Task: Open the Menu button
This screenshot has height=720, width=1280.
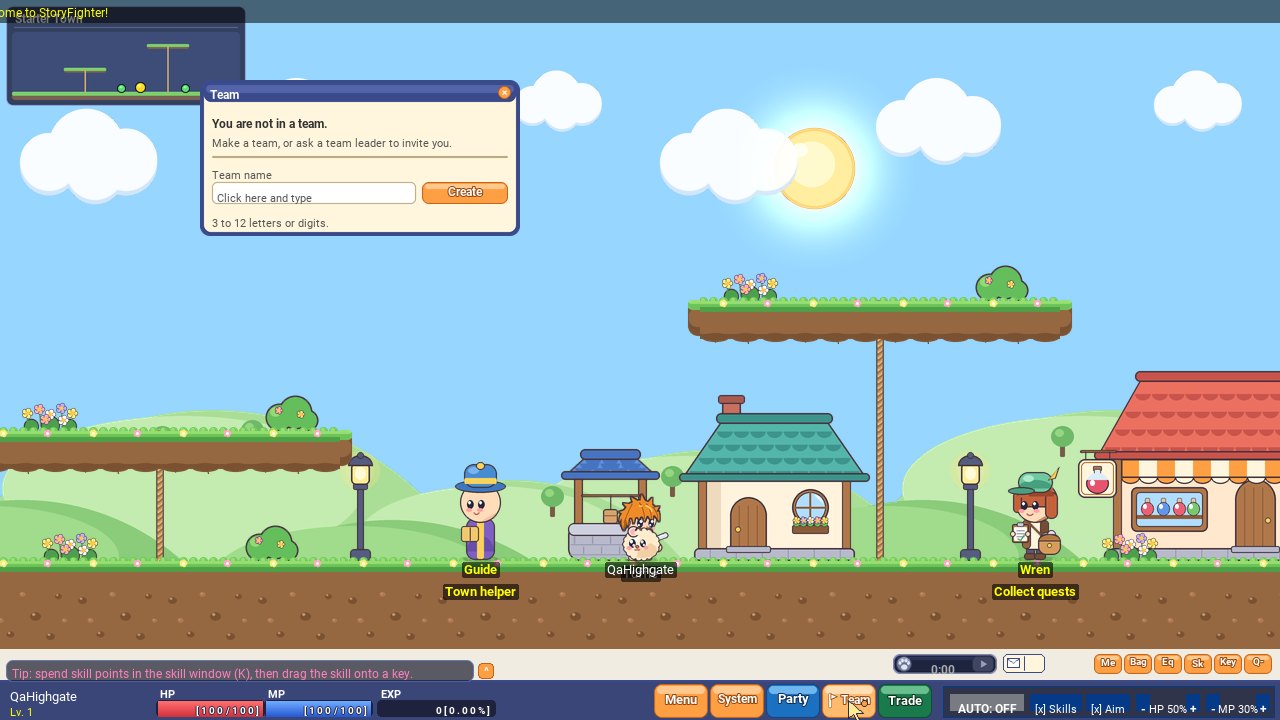Action: (x=680, y=700)
